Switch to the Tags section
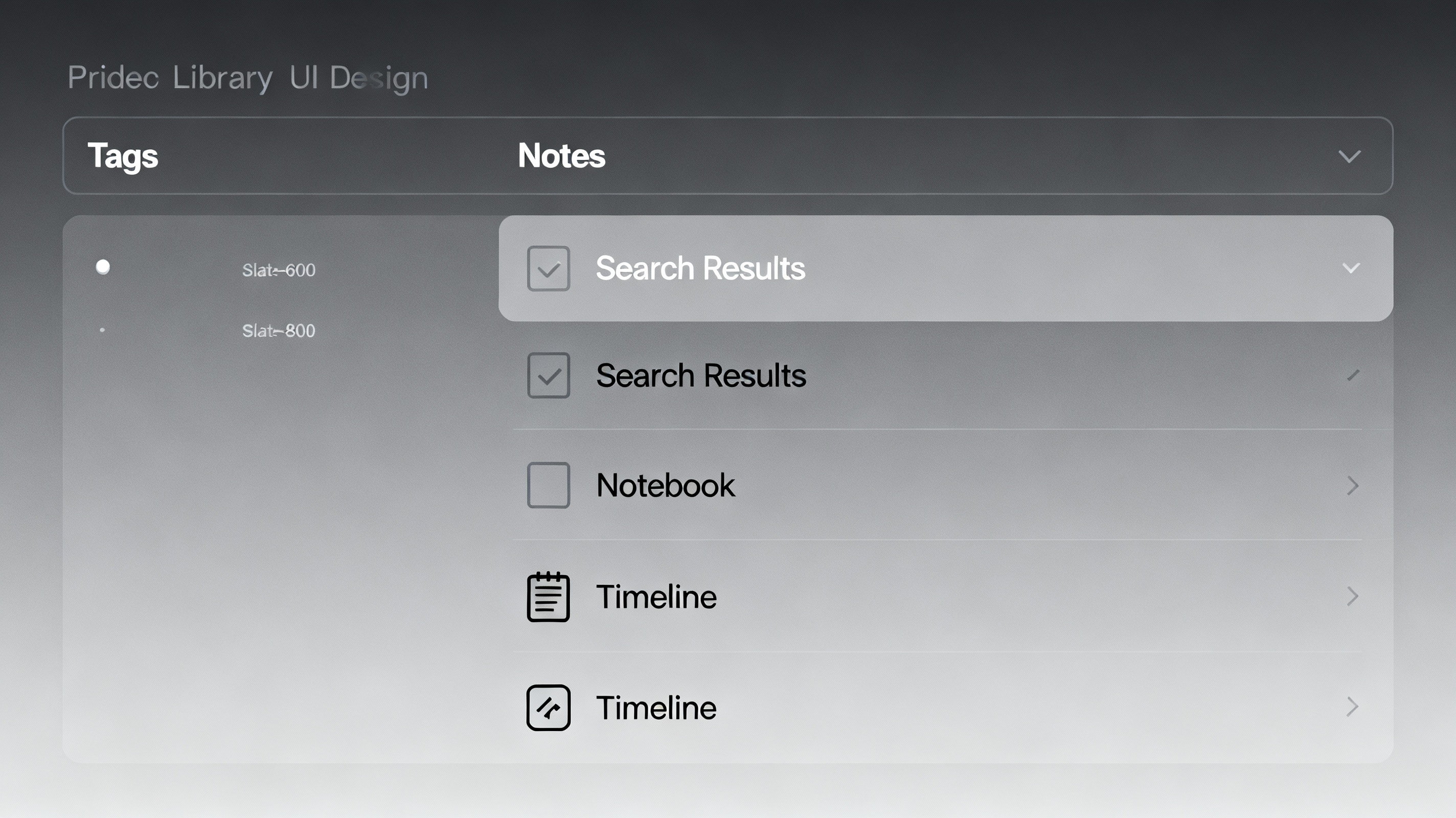Viewport: 1456px width, 818px height. point(123,156)
